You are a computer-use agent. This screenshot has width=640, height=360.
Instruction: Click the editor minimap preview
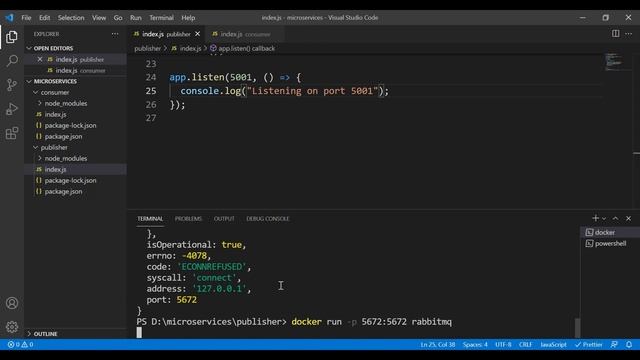coord(613,62)
